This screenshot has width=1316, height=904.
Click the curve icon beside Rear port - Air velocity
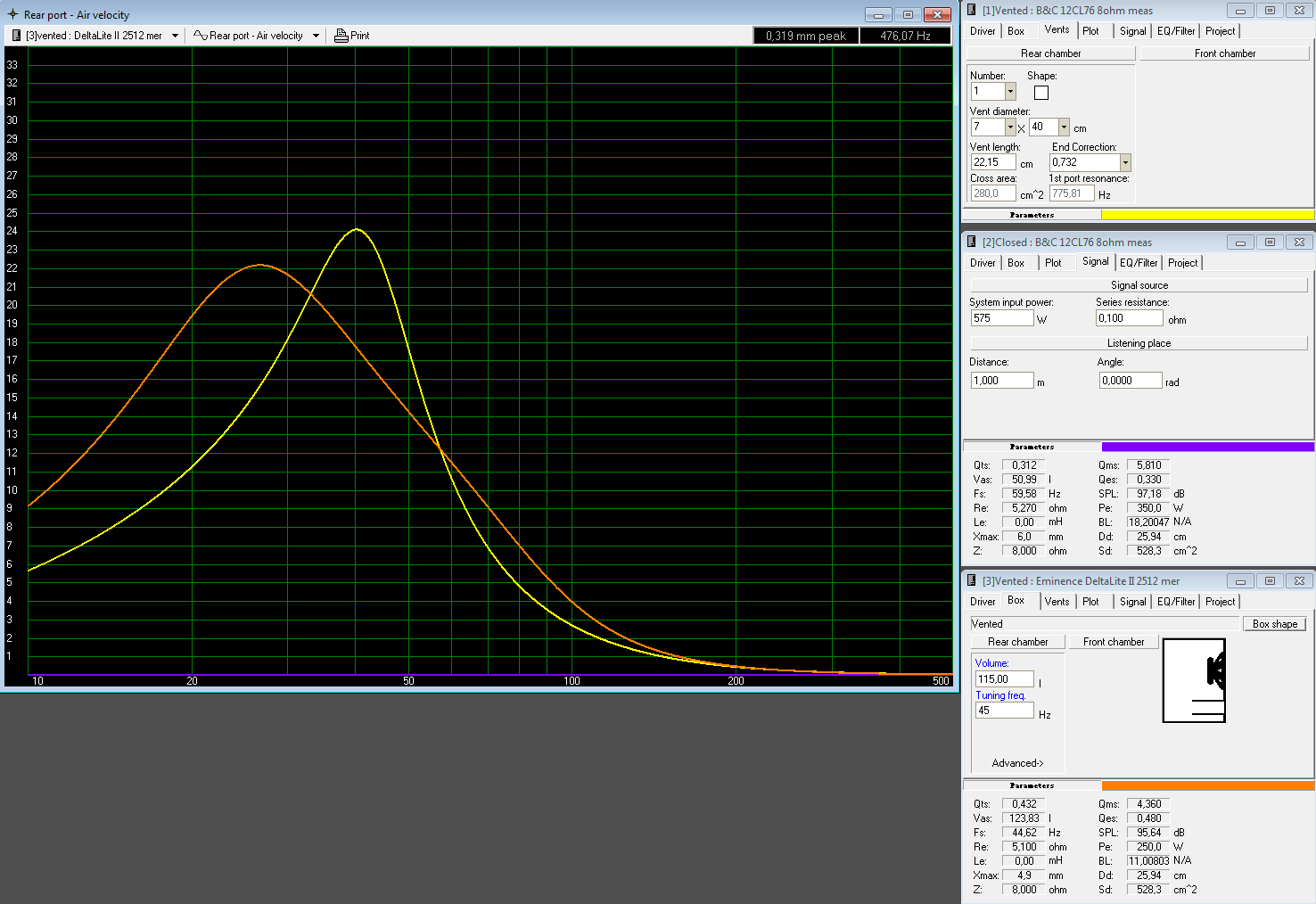pos(200,36)
